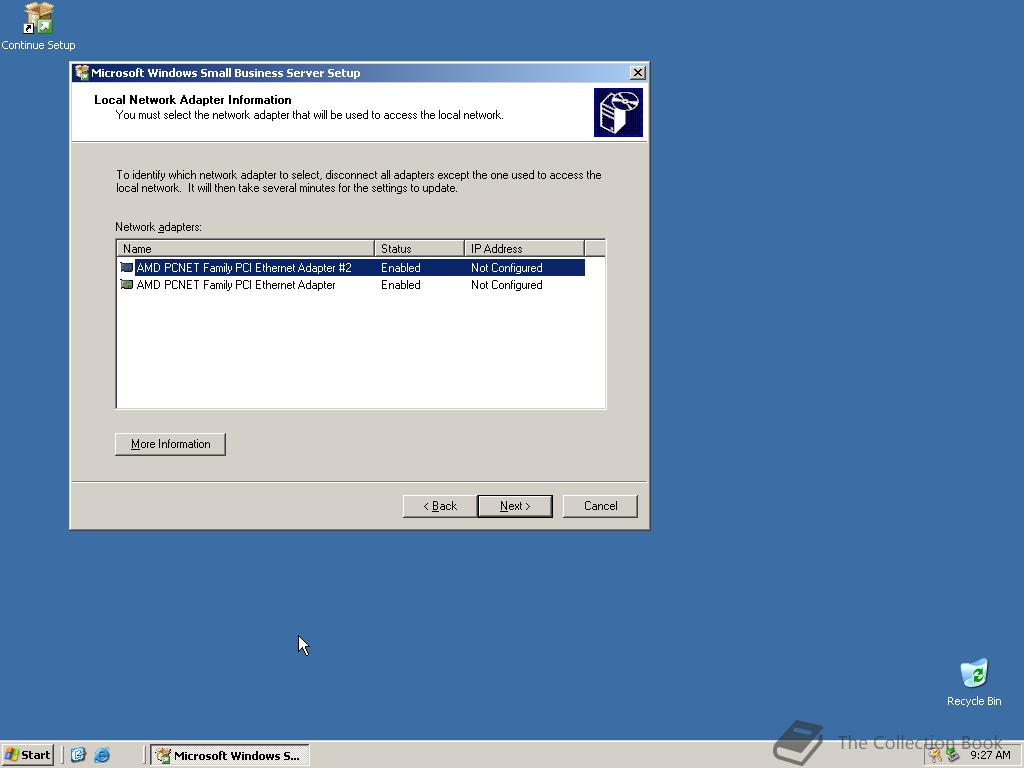
Task: Click the Network adapters label
Action: [158, 227]
